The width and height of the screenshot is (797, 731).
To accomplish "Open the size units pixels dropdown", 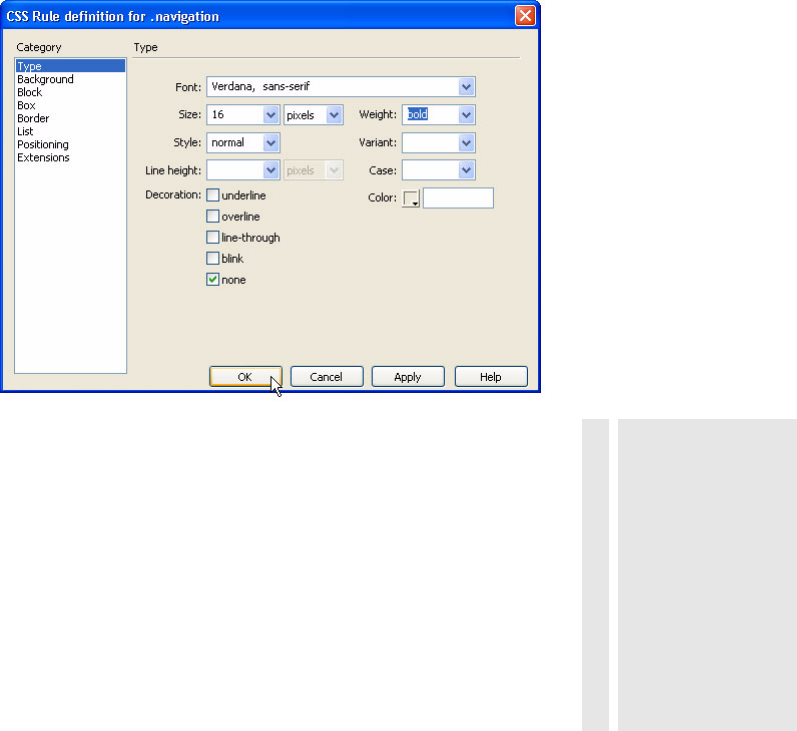I will coord(334,115).
